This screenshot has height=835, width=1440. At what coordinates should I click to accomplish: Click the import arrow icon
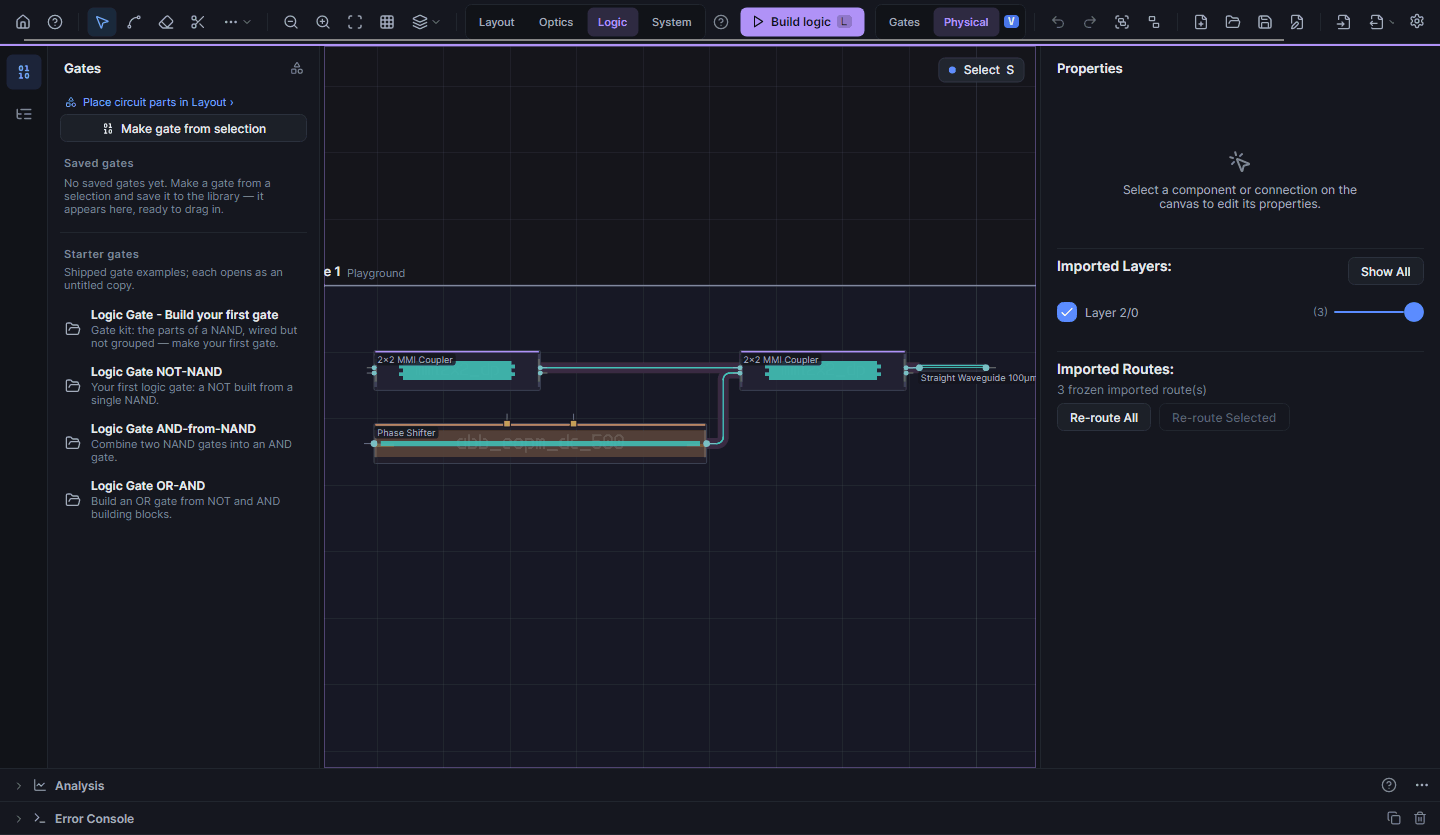(1344, 22)
